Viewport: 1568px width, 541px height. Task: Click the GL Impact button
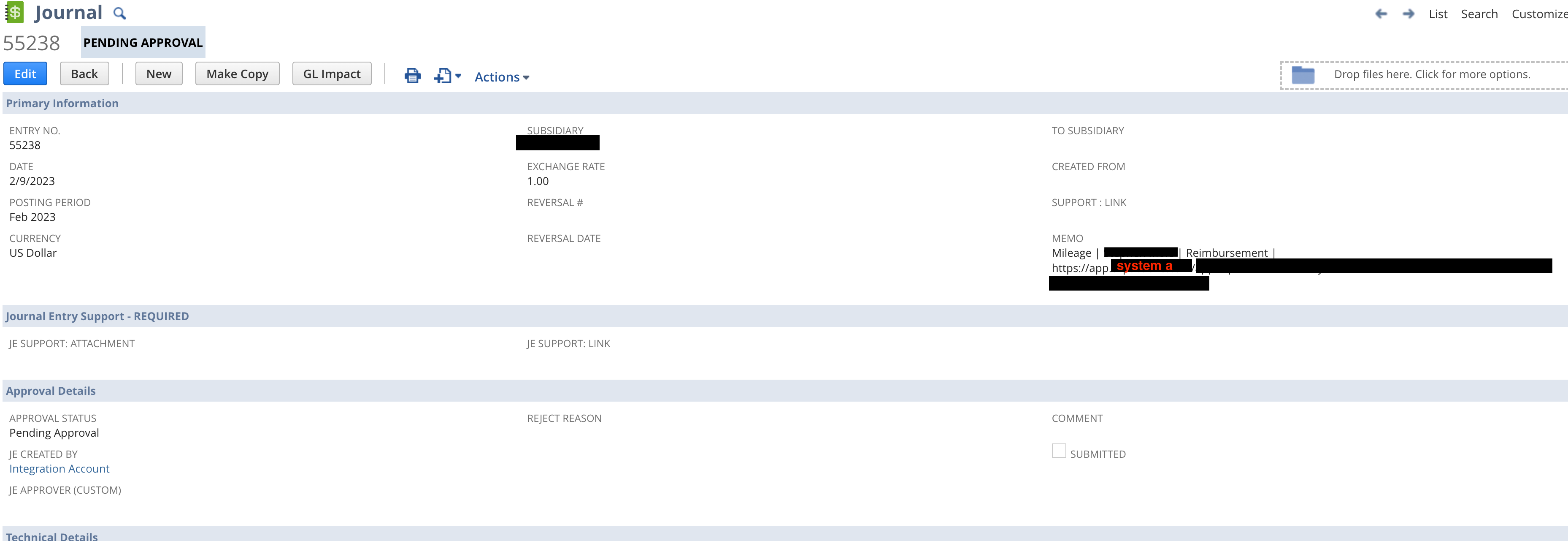pyautogui.click(x=331, y=73)
